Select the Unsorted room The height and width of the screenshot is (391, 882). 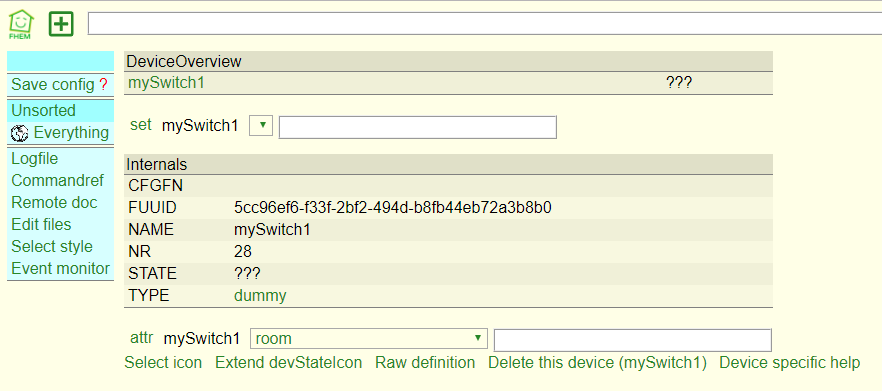43,110
